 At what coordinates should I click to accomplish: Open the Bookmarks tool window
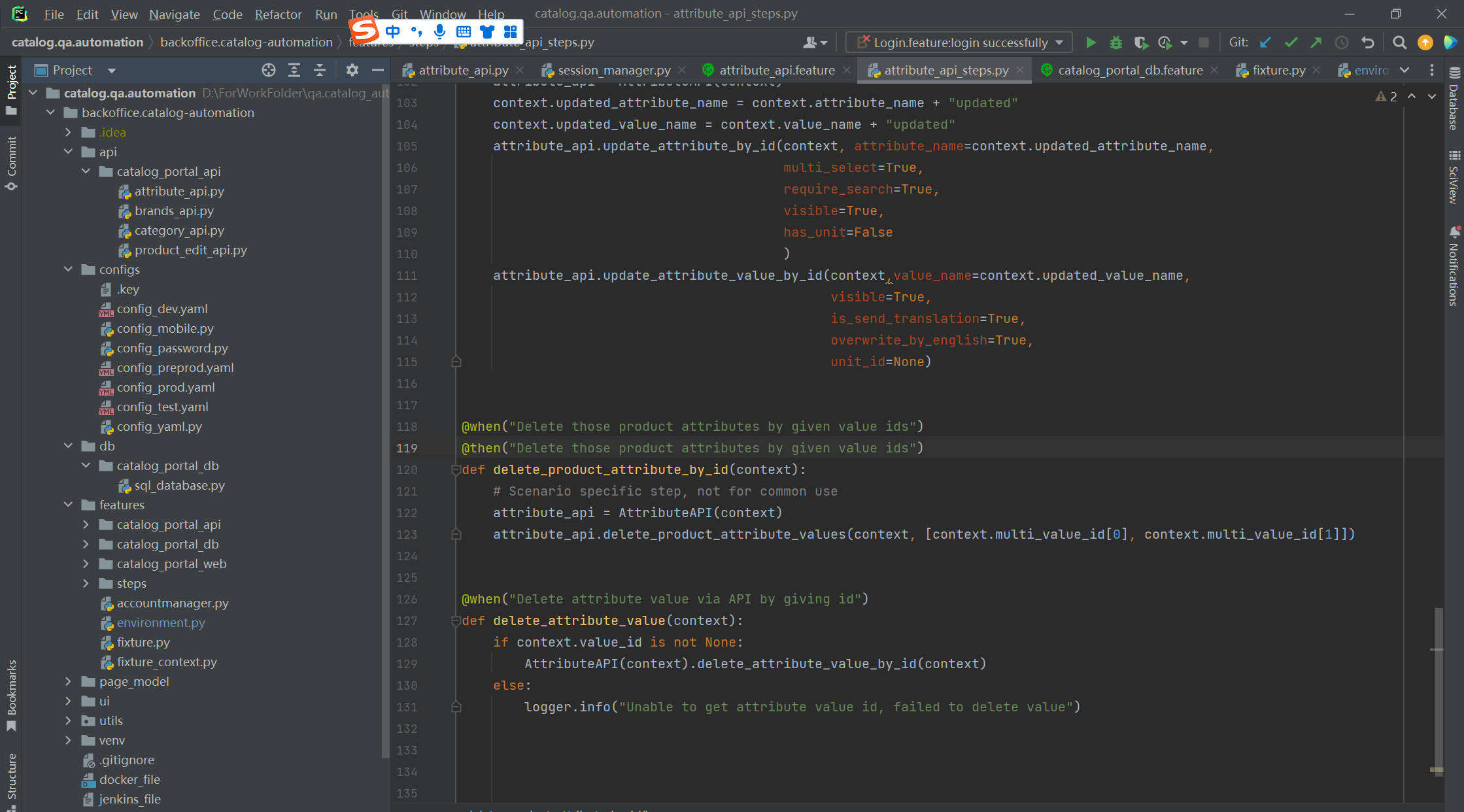coord(11,696)
